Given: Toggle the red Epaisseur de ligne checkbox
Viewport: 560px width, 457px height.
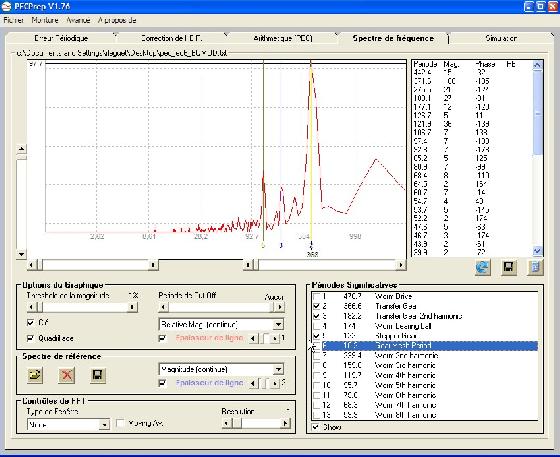Looking at the screenshot, I should coord(162,338).
